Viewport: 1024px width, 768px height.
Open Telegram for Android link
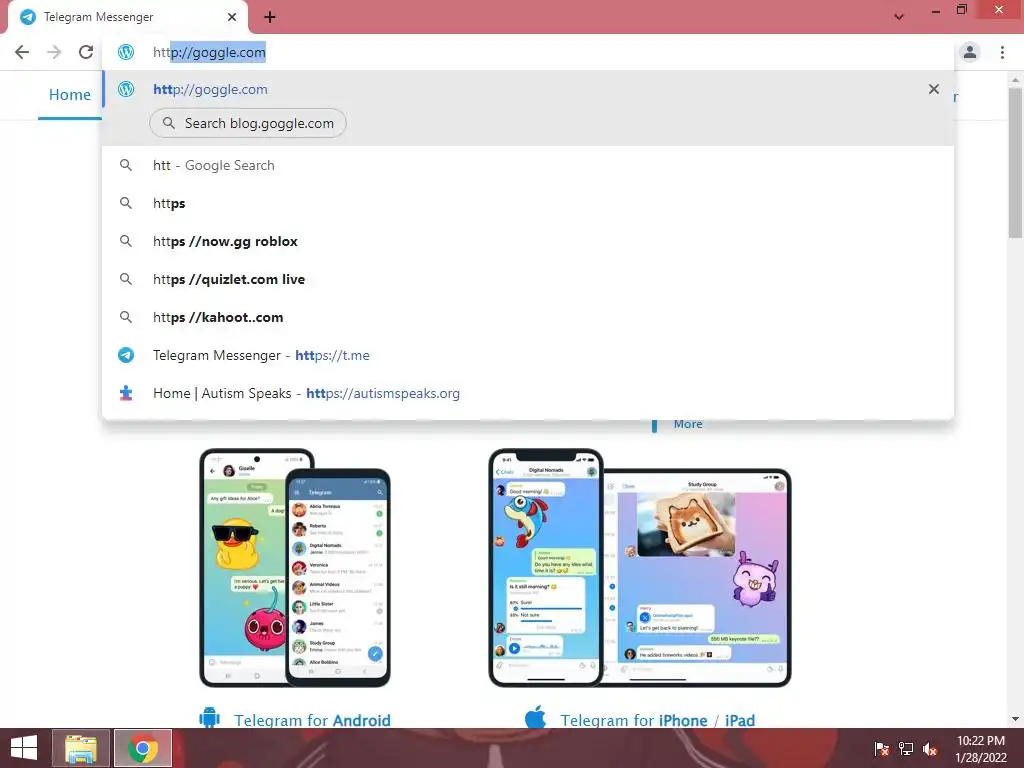[312, 720]
